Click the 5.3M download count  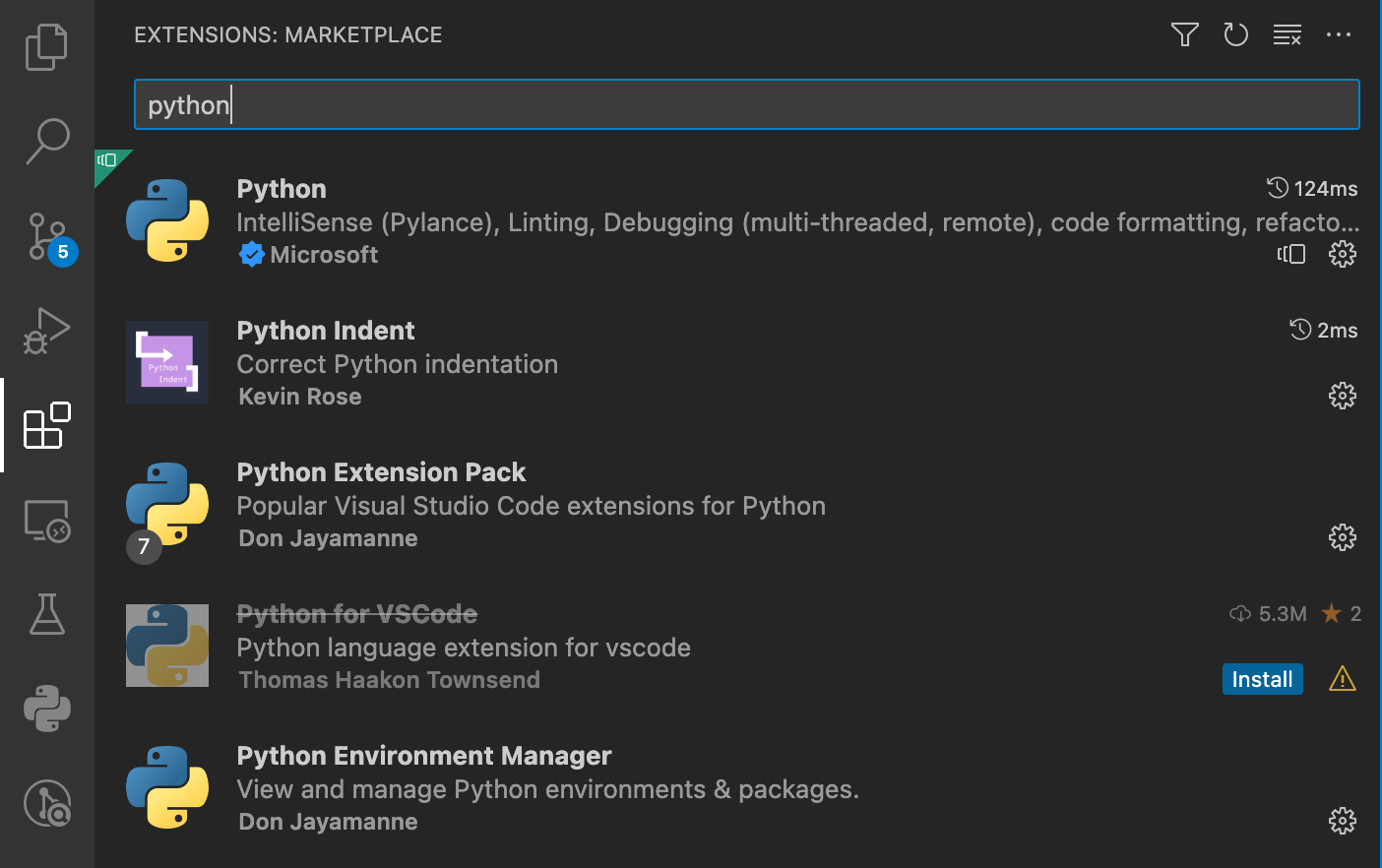coord(1269,614)
